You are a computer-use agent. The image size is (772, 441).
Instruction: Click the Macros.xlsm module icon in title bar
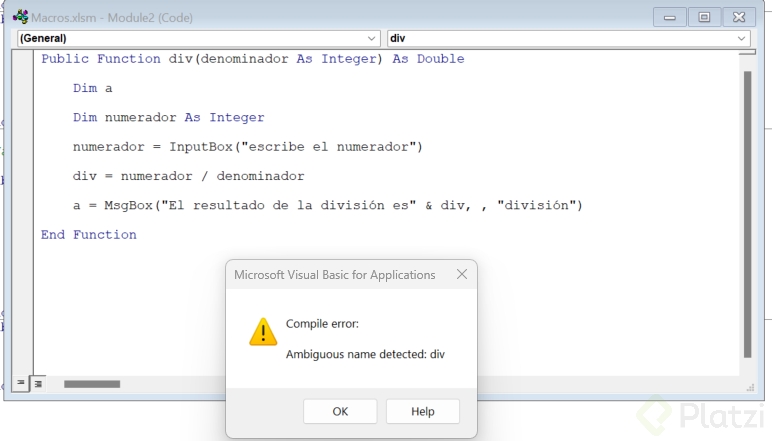point(20,17)
